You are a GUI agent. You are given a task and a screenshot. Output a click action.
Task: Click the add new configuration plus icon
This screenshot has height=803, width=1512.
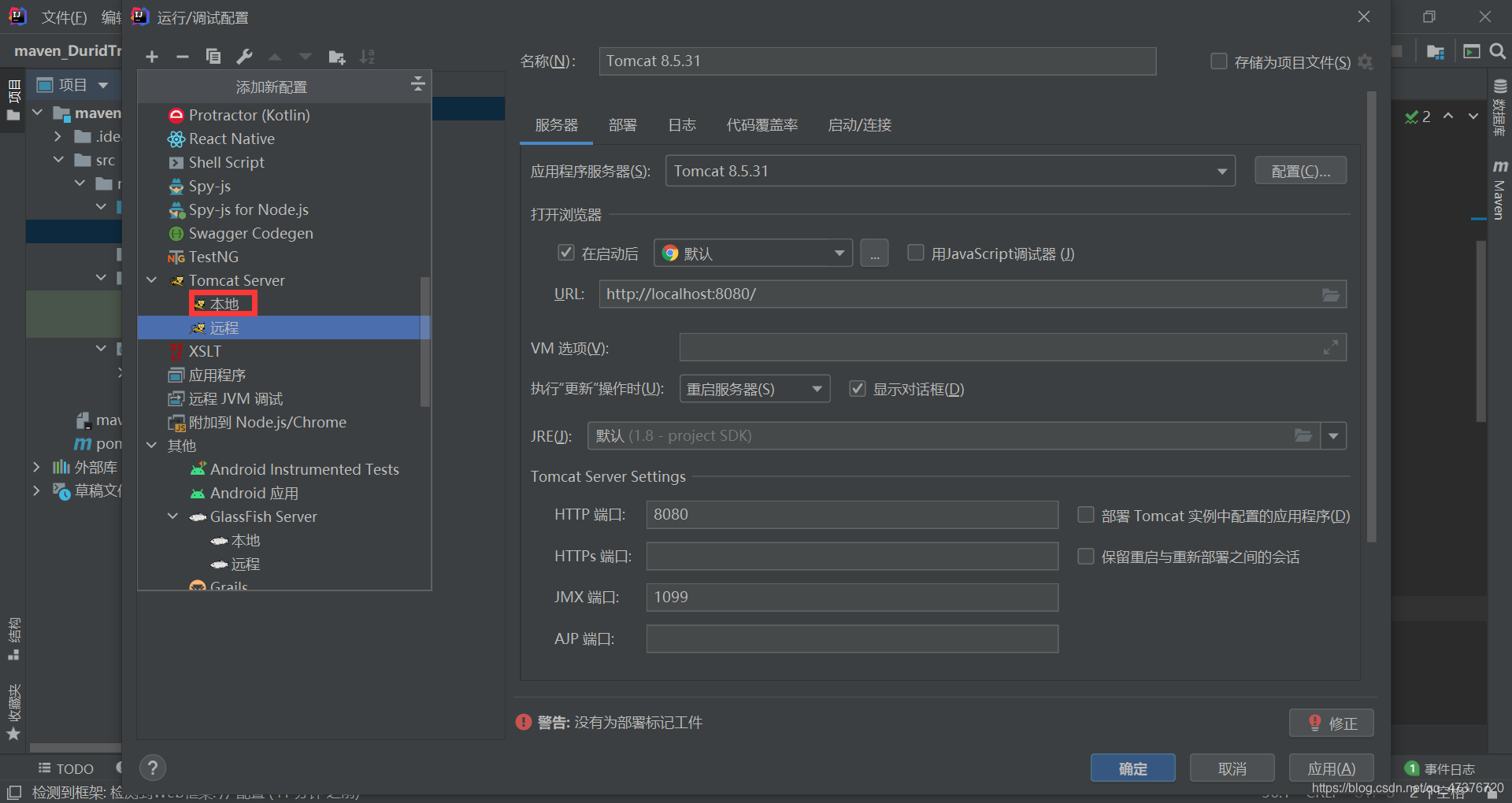point(152,57)
